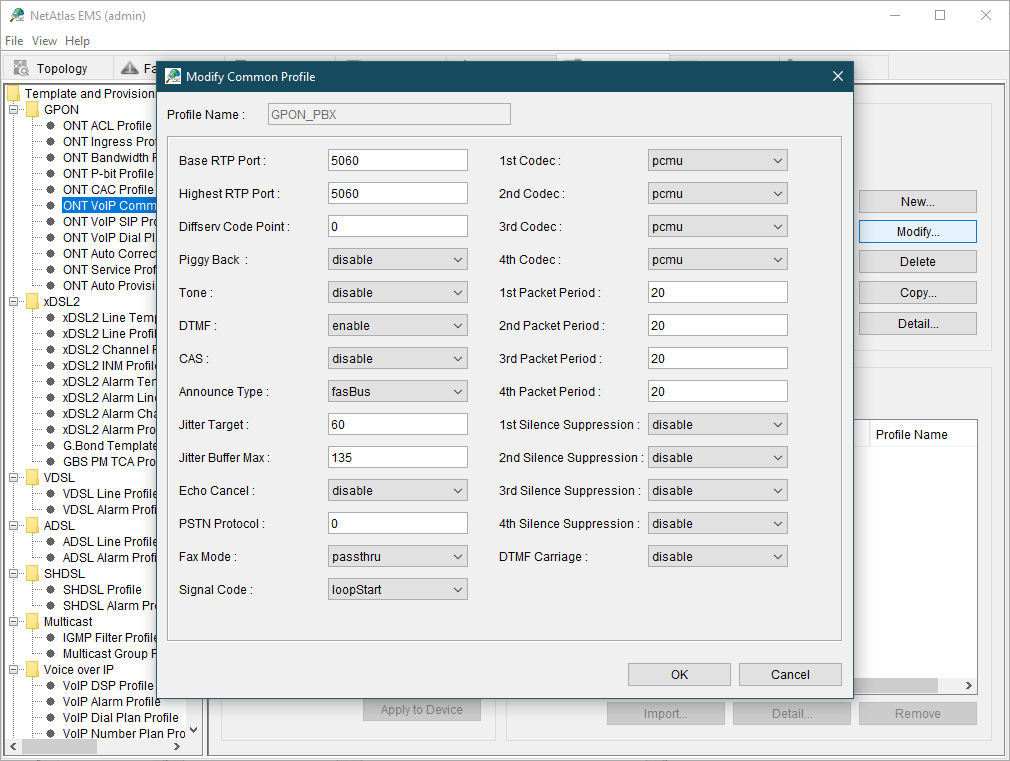
Task: Click the xDSL2 folder icon in tree
Action: [32, 302]
